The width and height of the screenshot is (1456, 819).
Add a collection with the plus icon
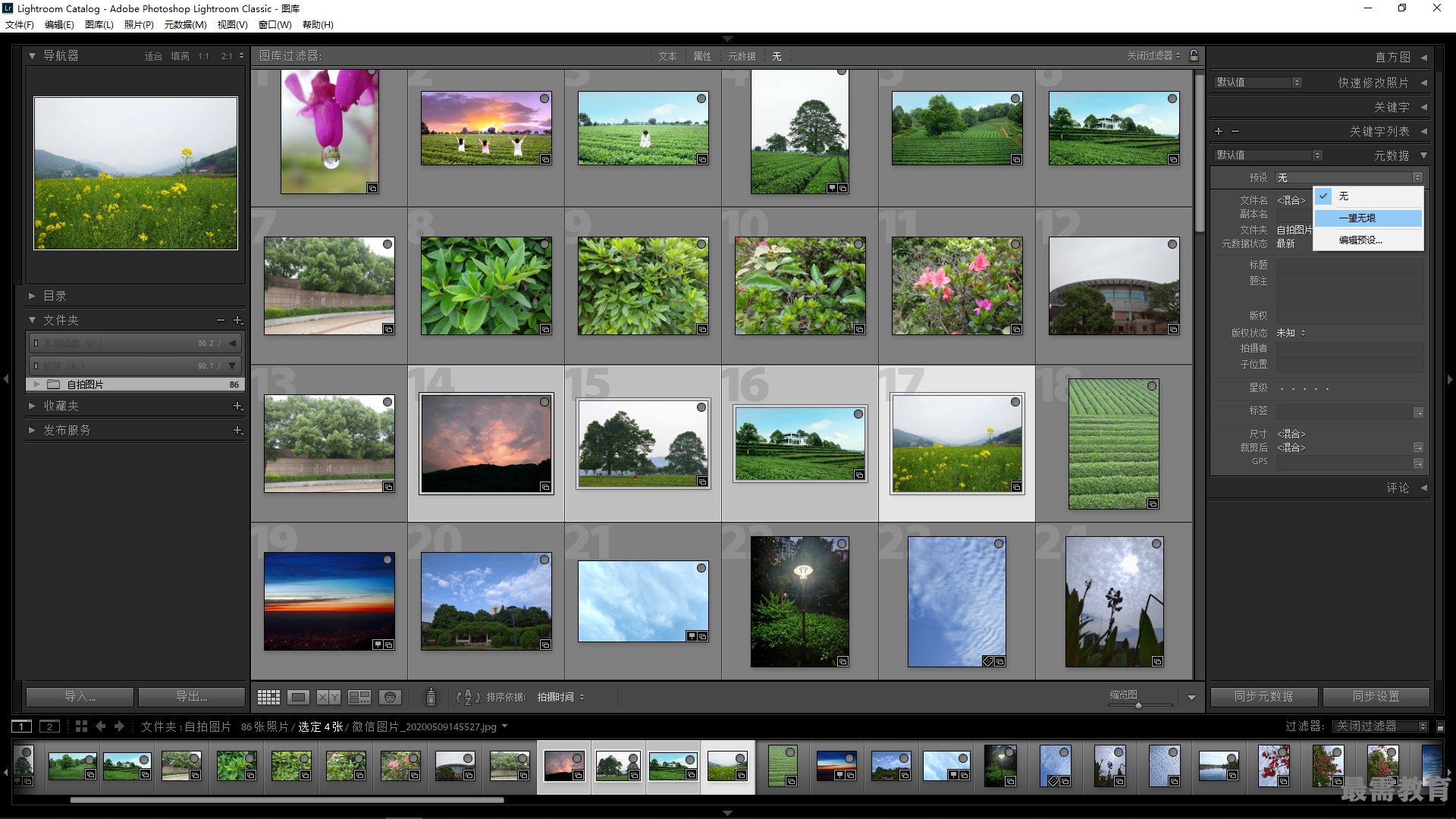[237, 406]
